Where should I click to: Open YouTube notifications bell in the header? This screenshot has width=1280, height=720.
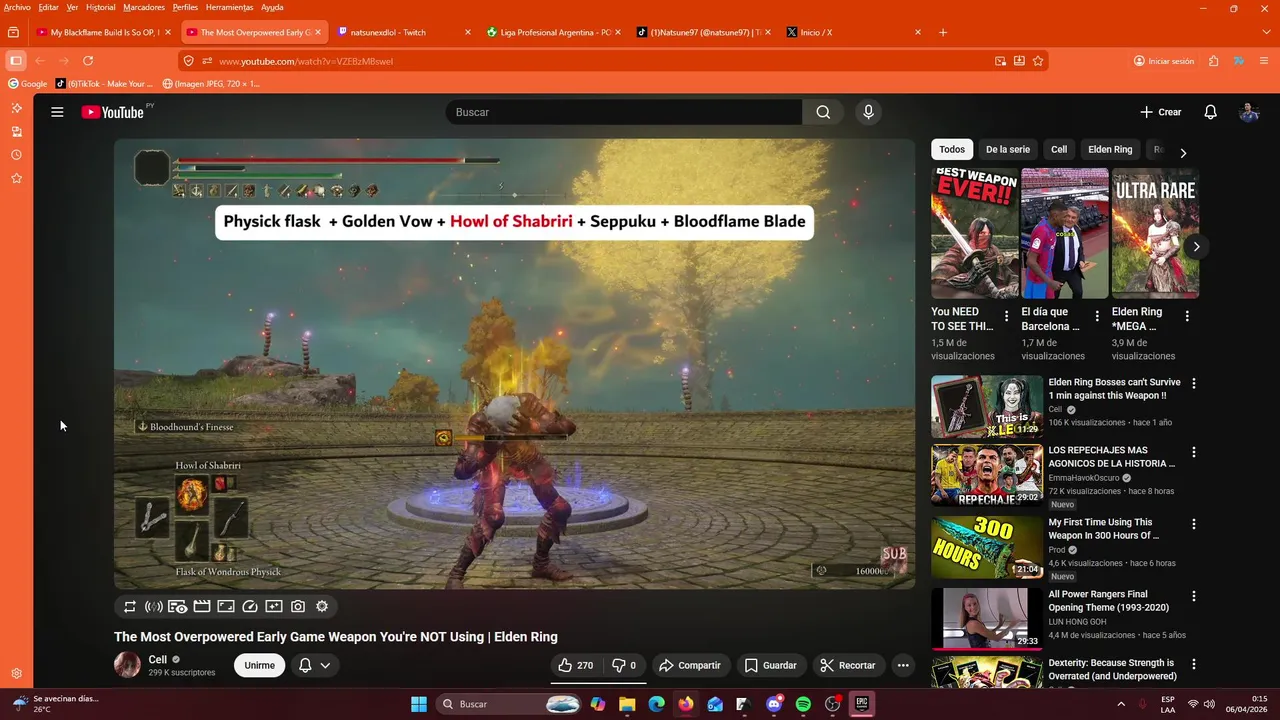1210,112
